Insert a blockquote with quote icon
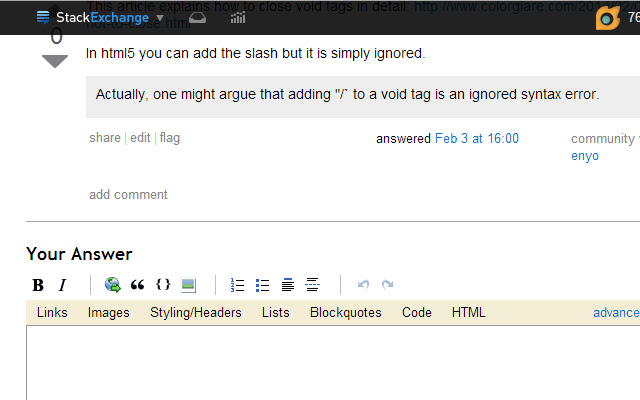Image resolution: width=640 pixels, height=400 pixels. [x=138, y=284]
